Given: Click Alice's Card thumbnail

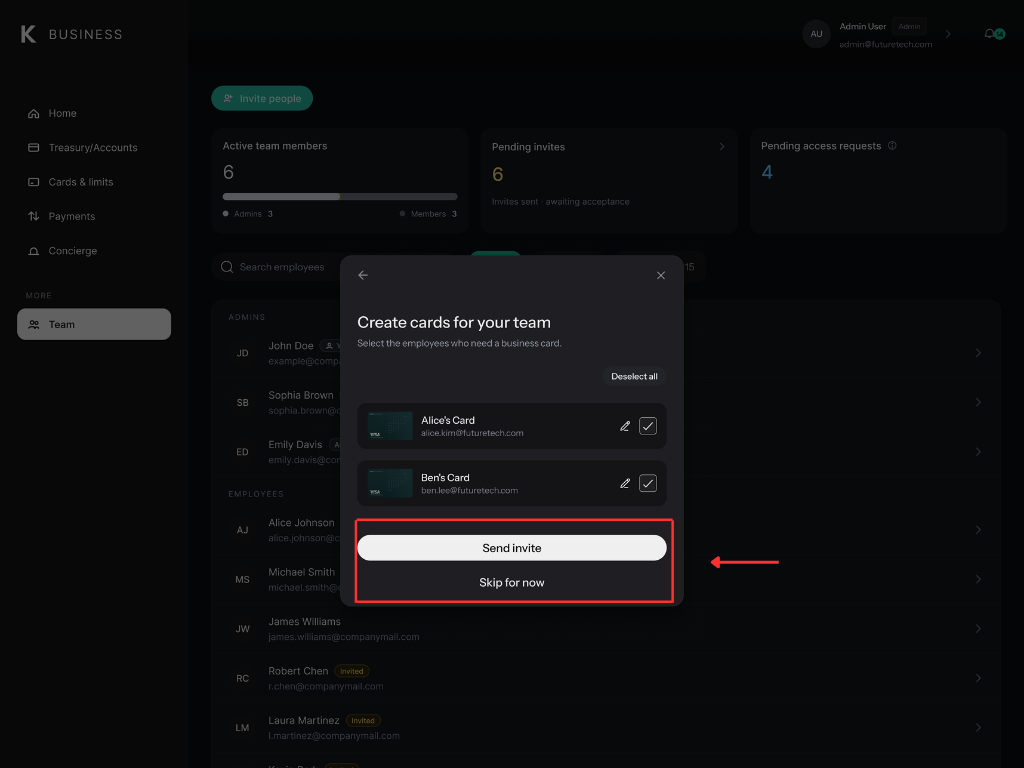Looking at the screenshot, I should click(x=390, y=426).
